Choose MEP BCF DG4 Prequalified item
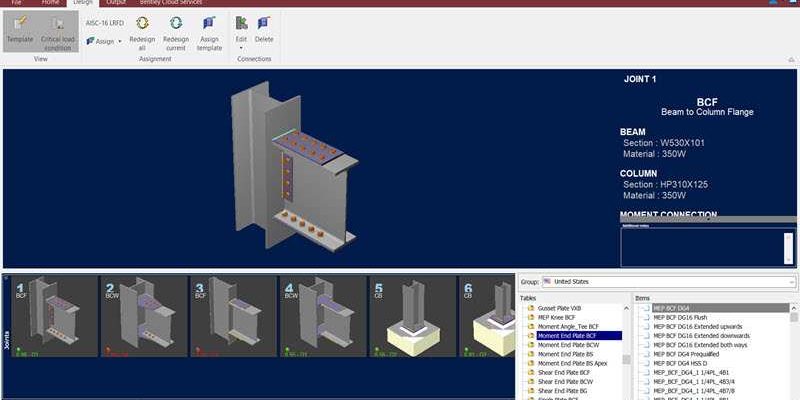 (685, 354)
